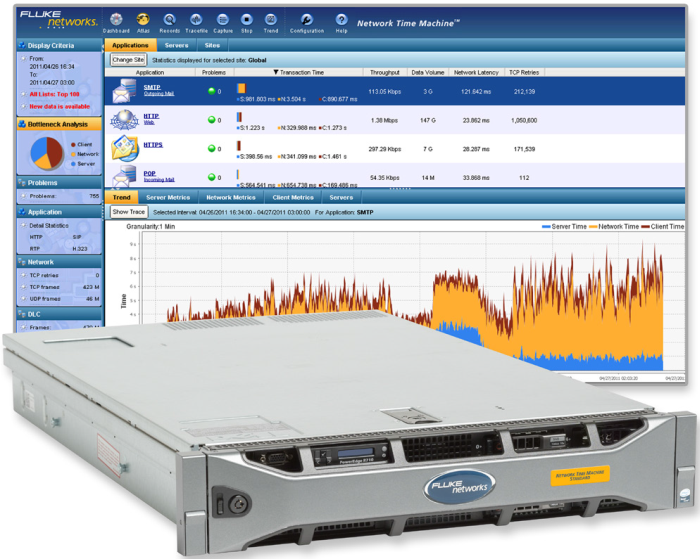
Task: Click HTTP TCP retries 1,050,600 cell
Action: (524, 121)
